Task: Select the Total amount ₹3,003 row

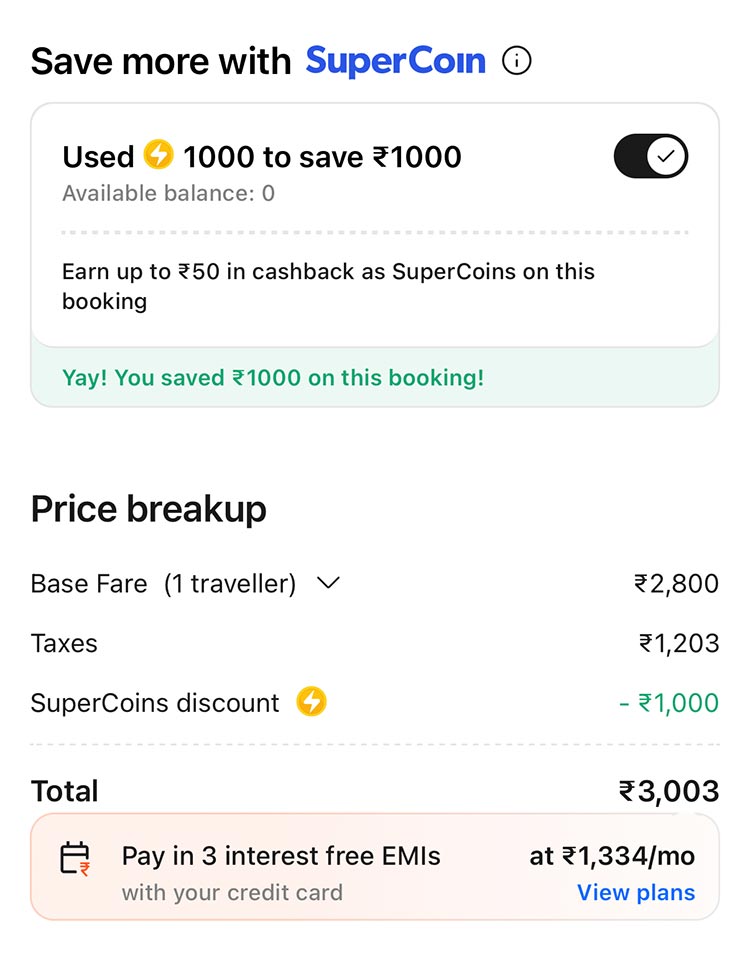Action: (x=375, y=790)
